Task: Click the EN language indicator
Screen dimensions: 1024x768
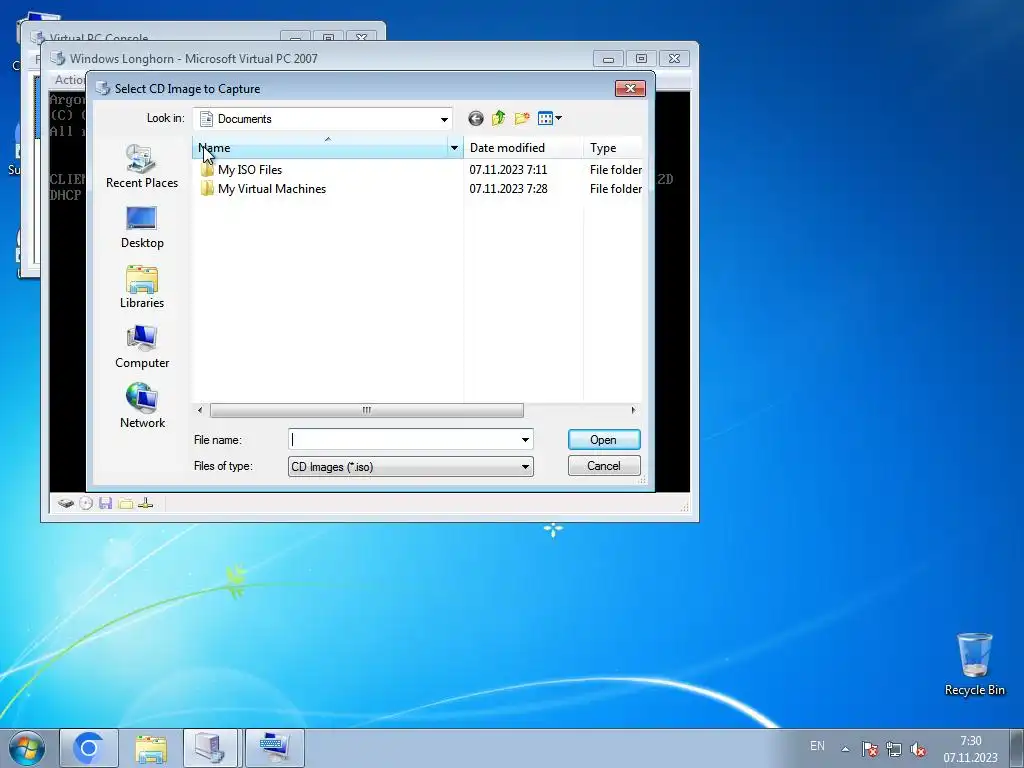Action: pos(817,746)
